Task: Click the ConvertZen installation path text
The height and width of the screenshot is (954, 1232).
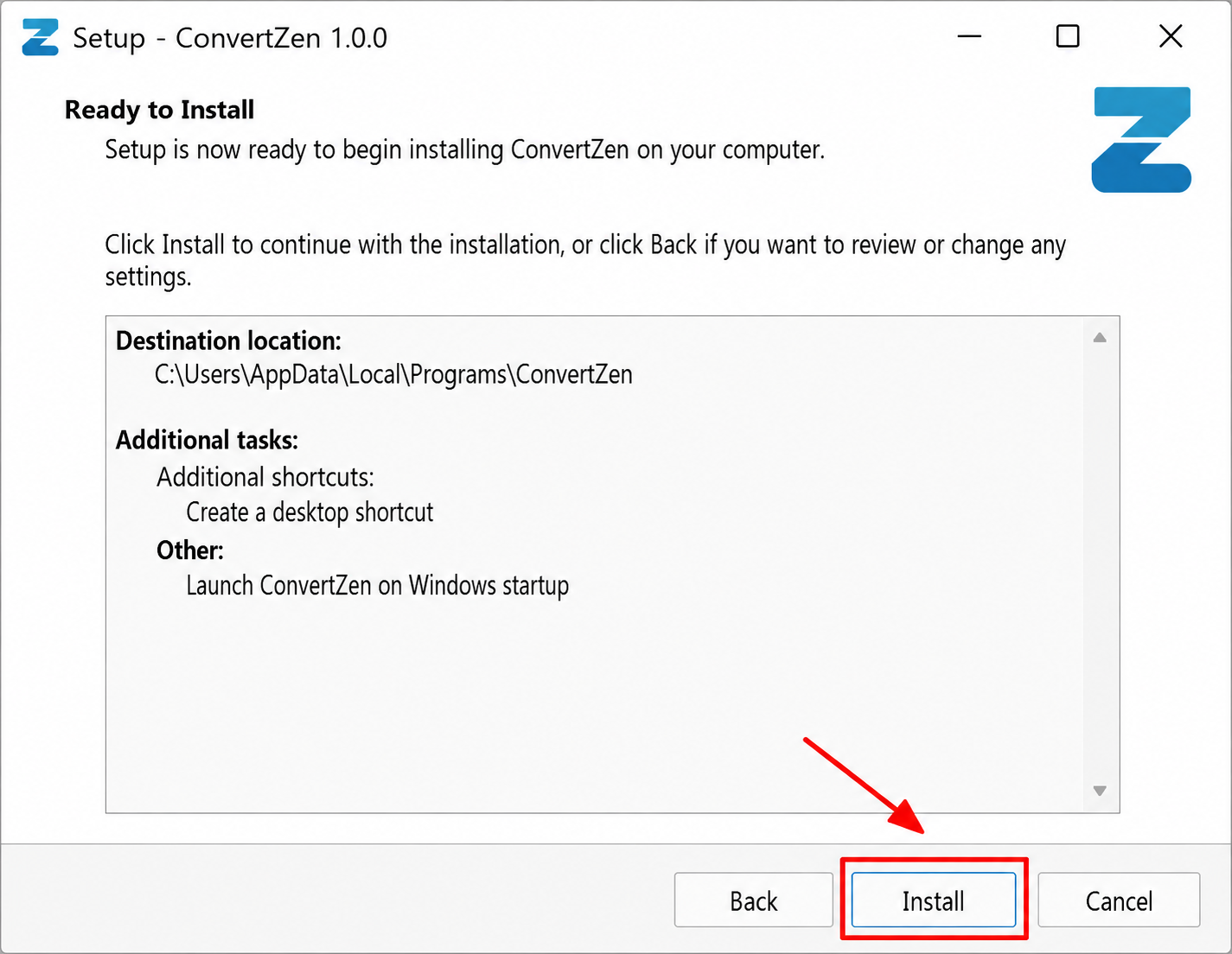Action: (393, 375)
